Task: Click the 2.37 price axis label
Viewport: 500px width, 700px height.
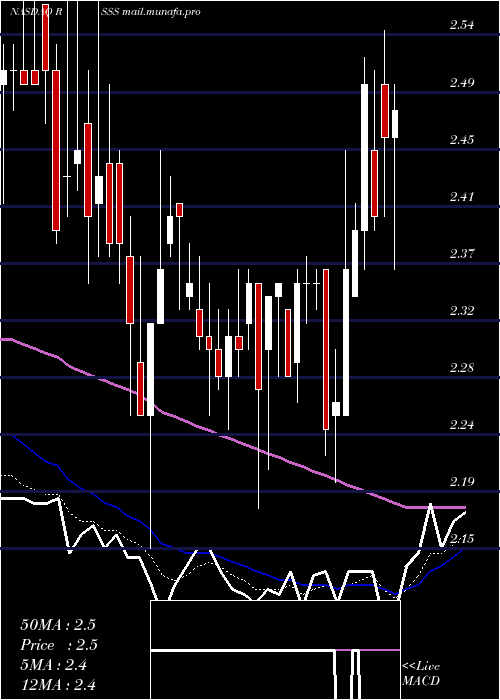Action: [461, 254]
